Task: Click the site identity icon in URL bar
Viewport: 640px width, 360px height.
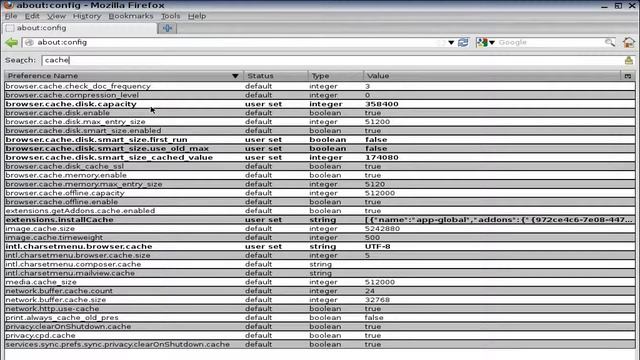Action: coord(29,42)
